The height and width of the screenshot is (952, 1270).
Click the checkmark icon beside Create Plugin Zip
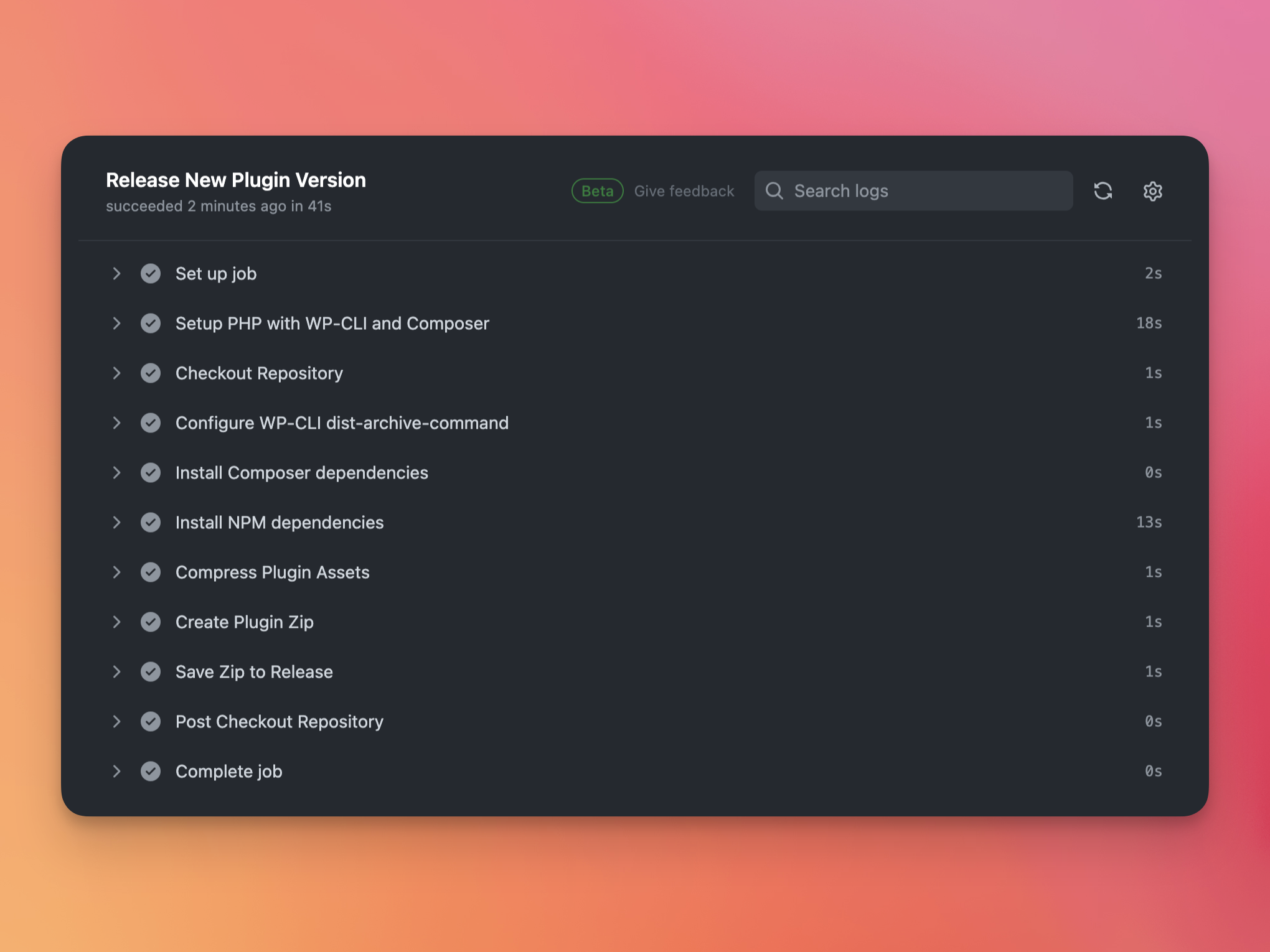pos(151,622)
